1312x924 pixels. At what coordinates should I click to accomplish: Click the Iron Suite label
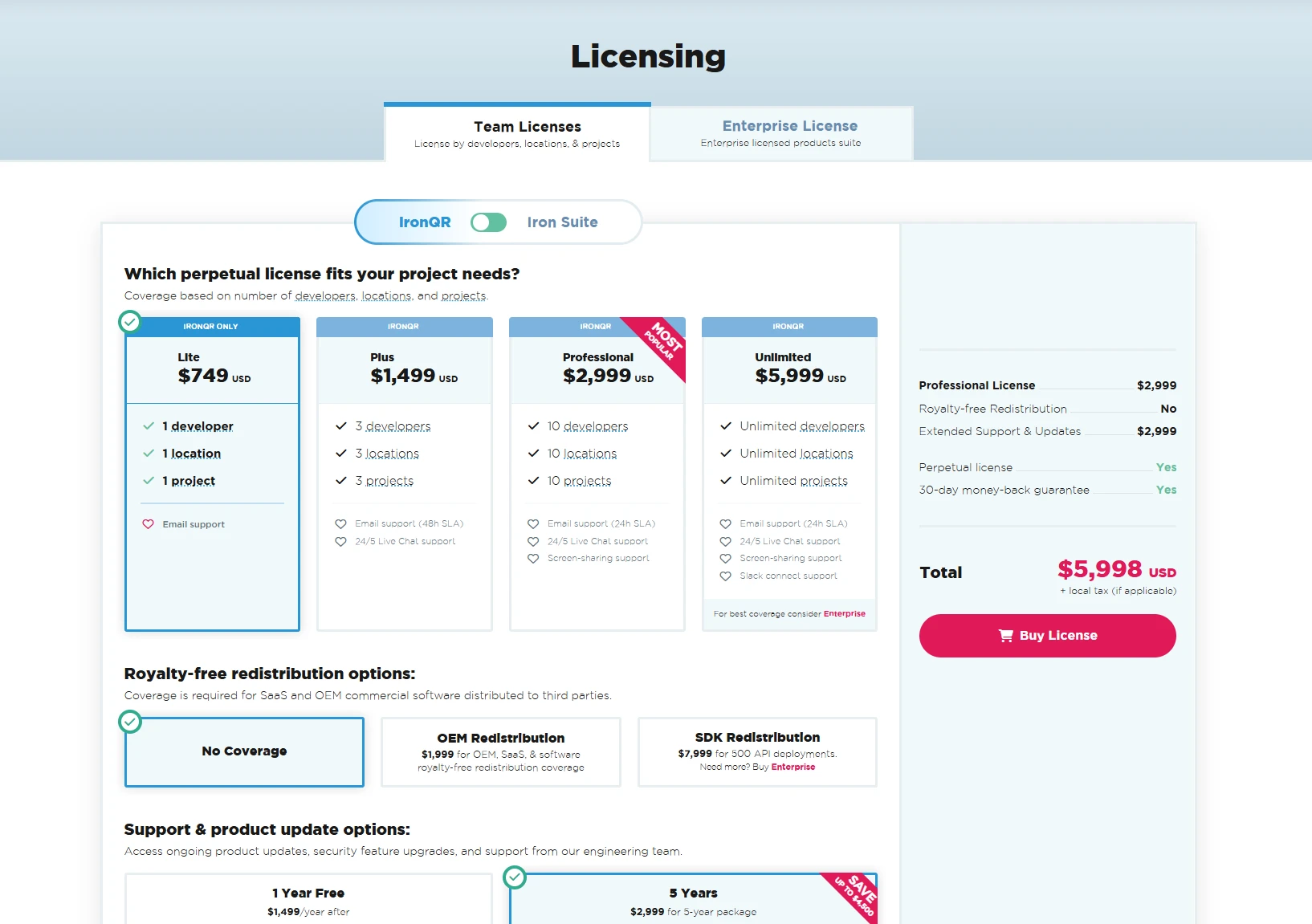point(562,222)
